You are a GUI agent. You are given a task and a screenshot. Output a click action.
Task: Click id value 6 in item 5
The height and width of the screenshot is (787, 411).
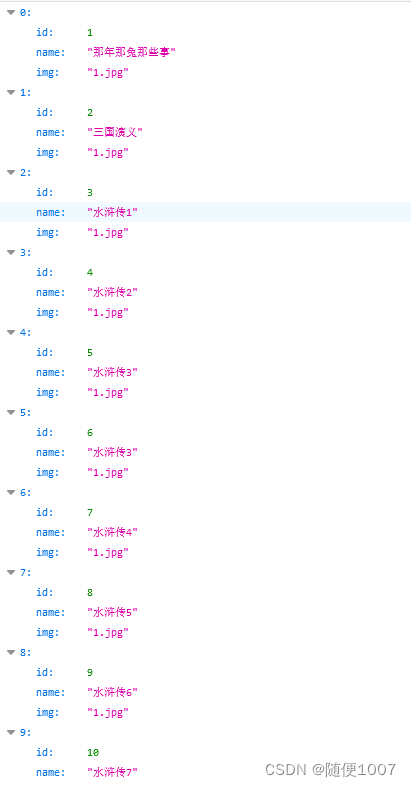pos(90,433)
